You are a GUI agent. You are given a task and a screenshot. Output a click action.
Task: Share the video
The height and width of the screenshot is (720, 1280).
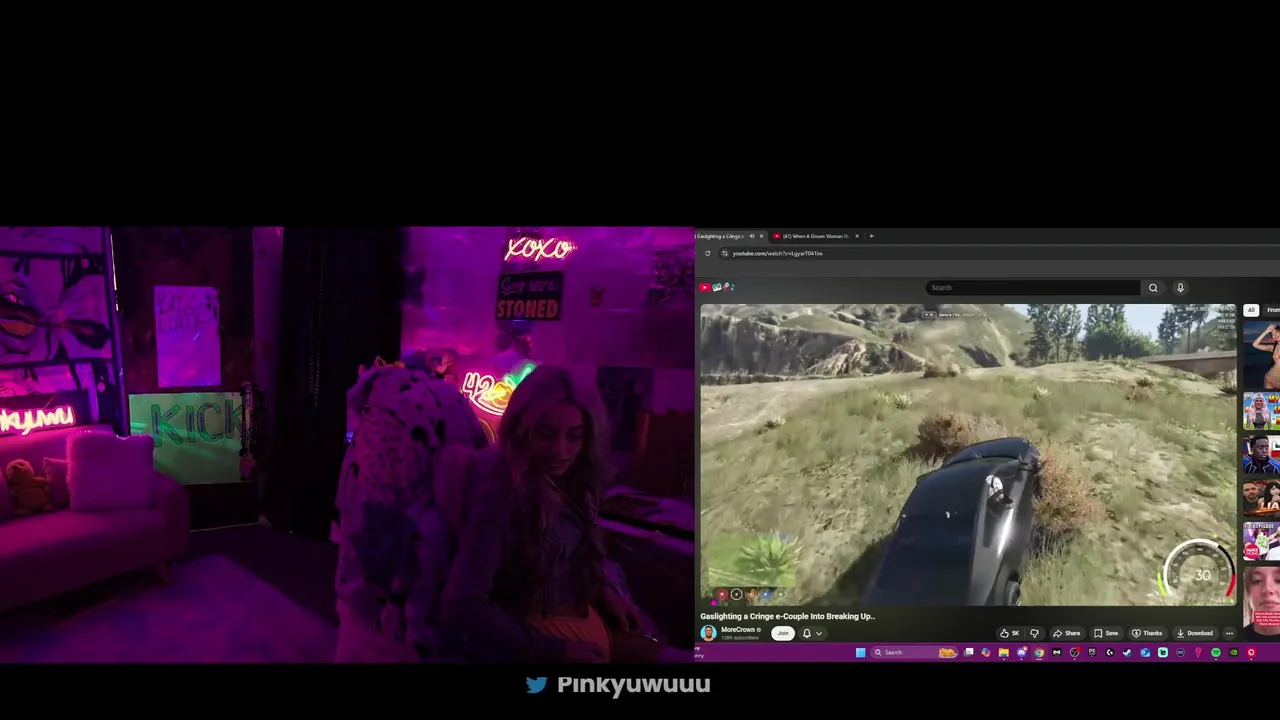click(x=1067, y=633)
